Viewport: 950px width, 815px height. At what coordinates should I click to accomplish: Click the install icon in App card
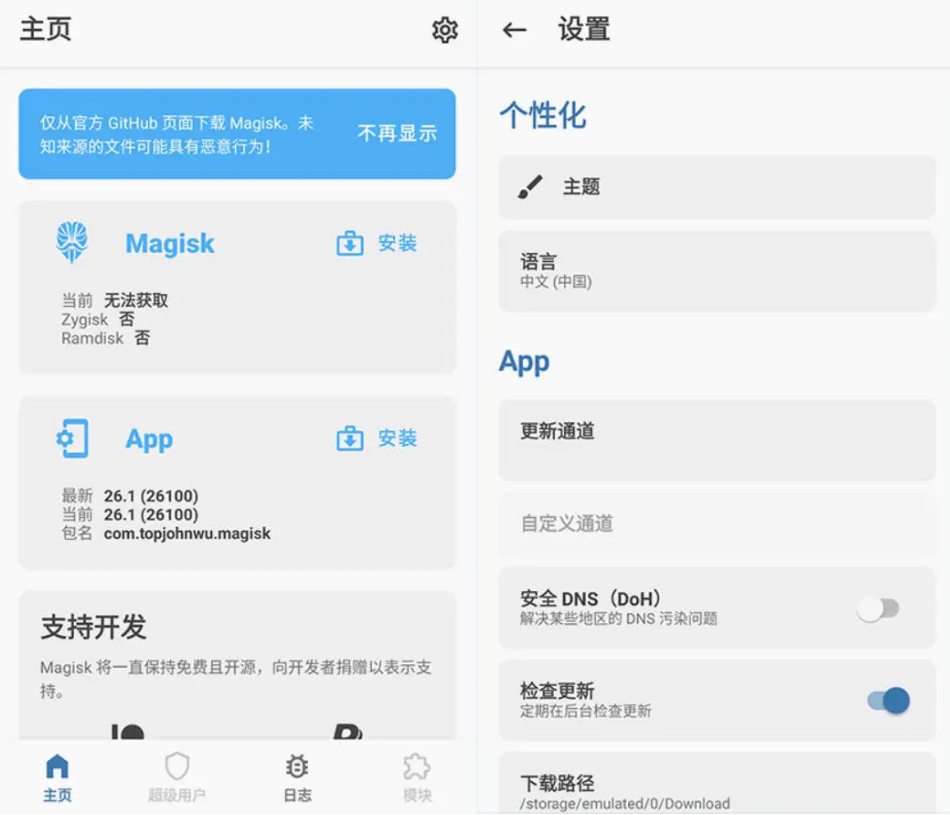tap(350, 438)
